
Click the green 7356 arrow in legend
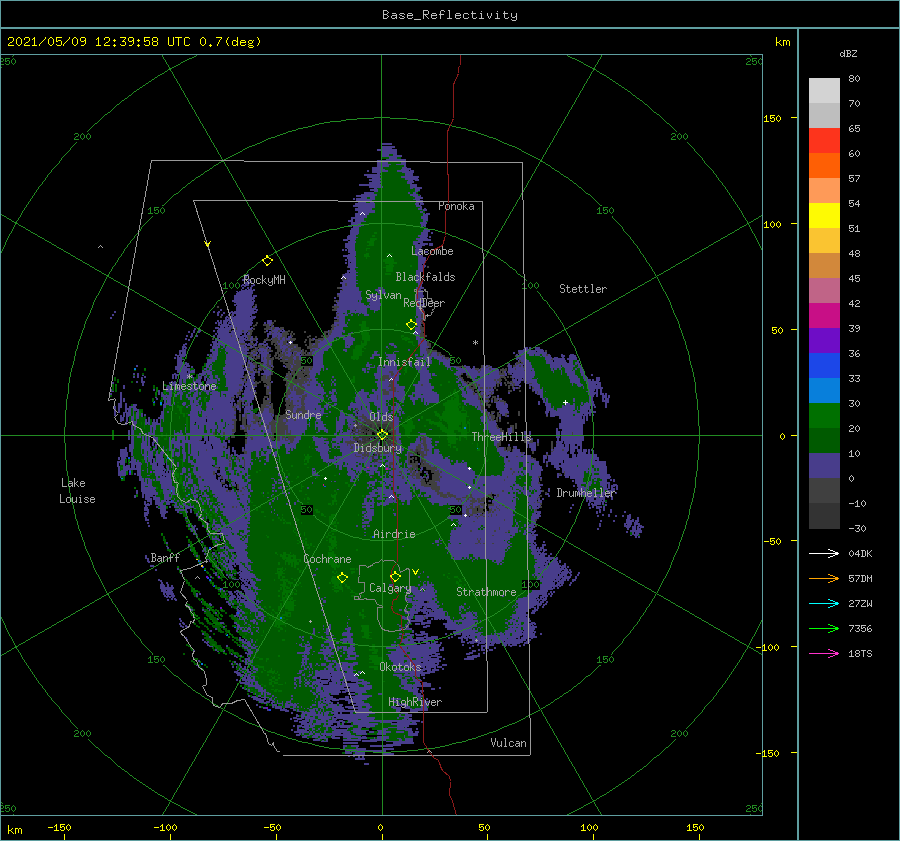824,629
